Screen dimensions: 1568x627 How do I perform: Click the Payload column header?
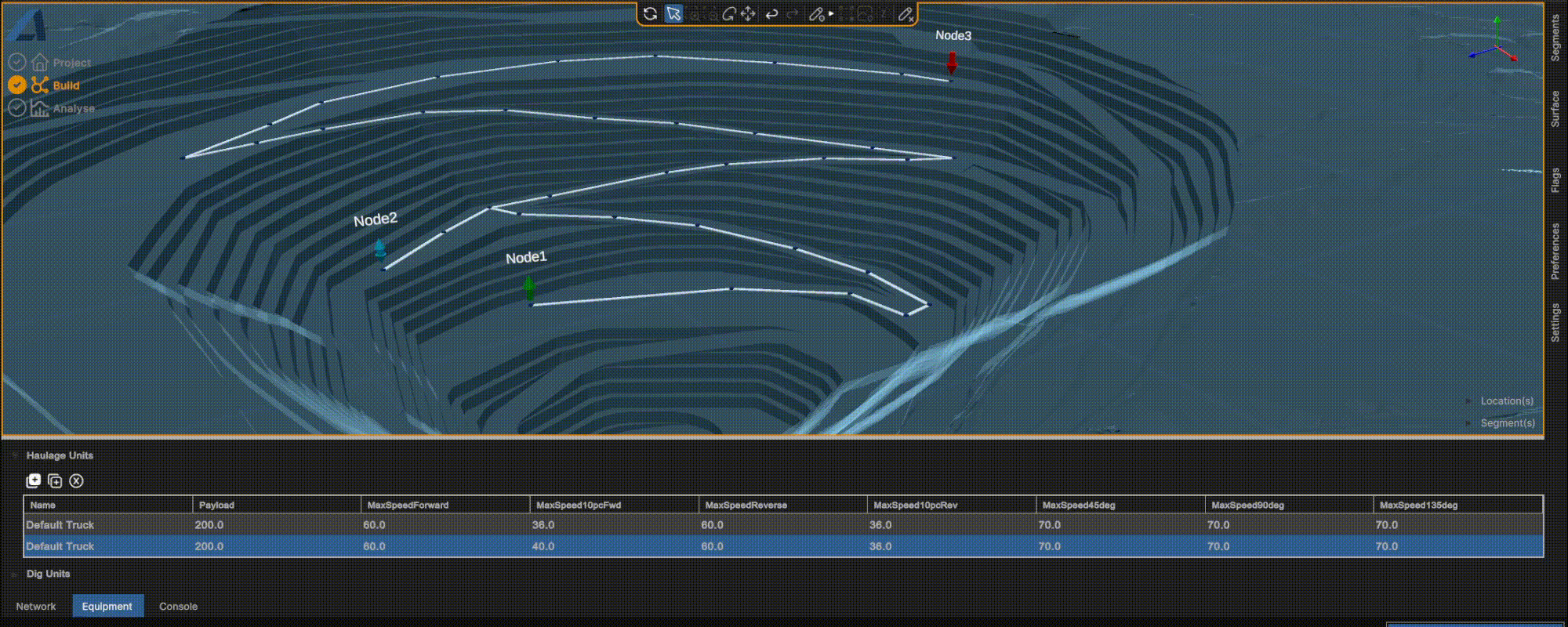tap(277, 505)
